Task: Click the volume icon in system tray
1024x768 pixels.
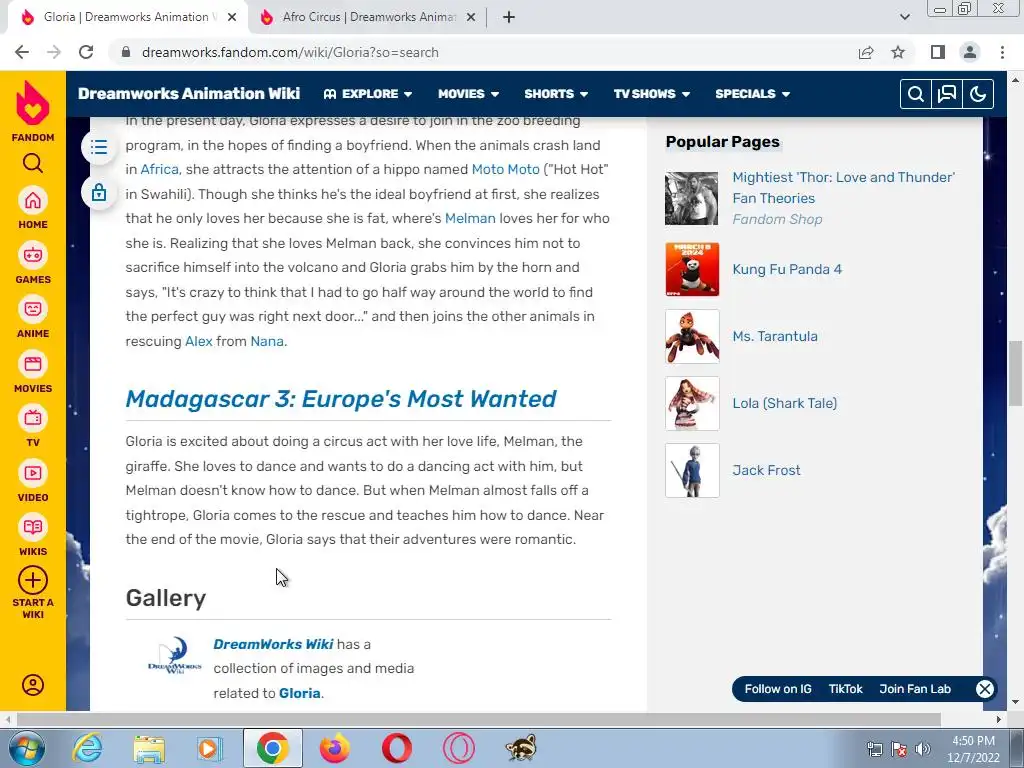Action: [923, 749]
